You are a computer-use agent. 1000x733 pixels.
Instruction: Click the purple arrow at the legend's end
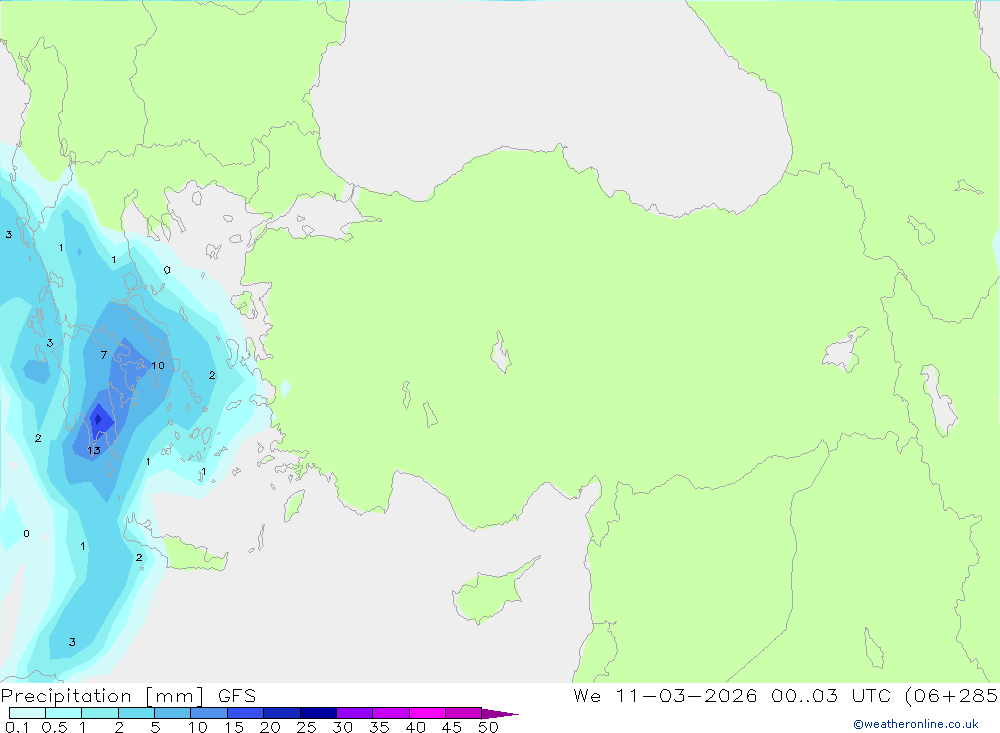[x=499, y=714]
